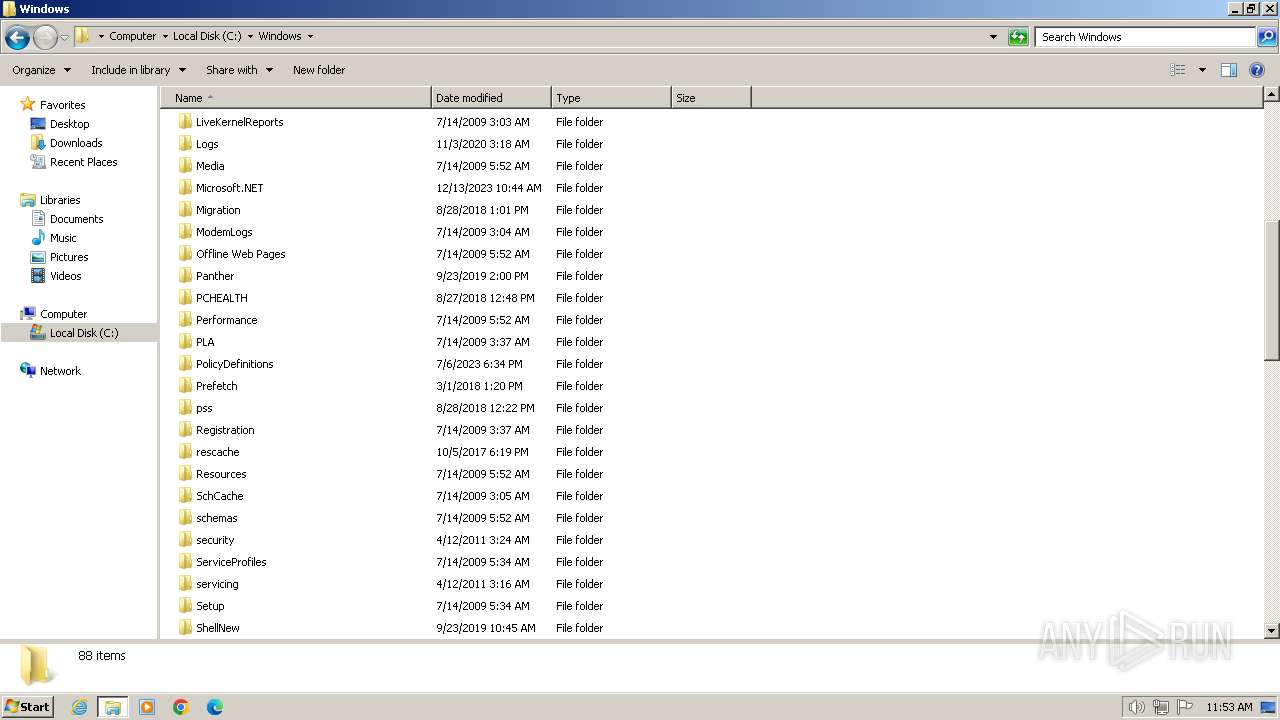1280x720 pixels.
Task: Open the Pictures library
Action: tap(69, 257)
